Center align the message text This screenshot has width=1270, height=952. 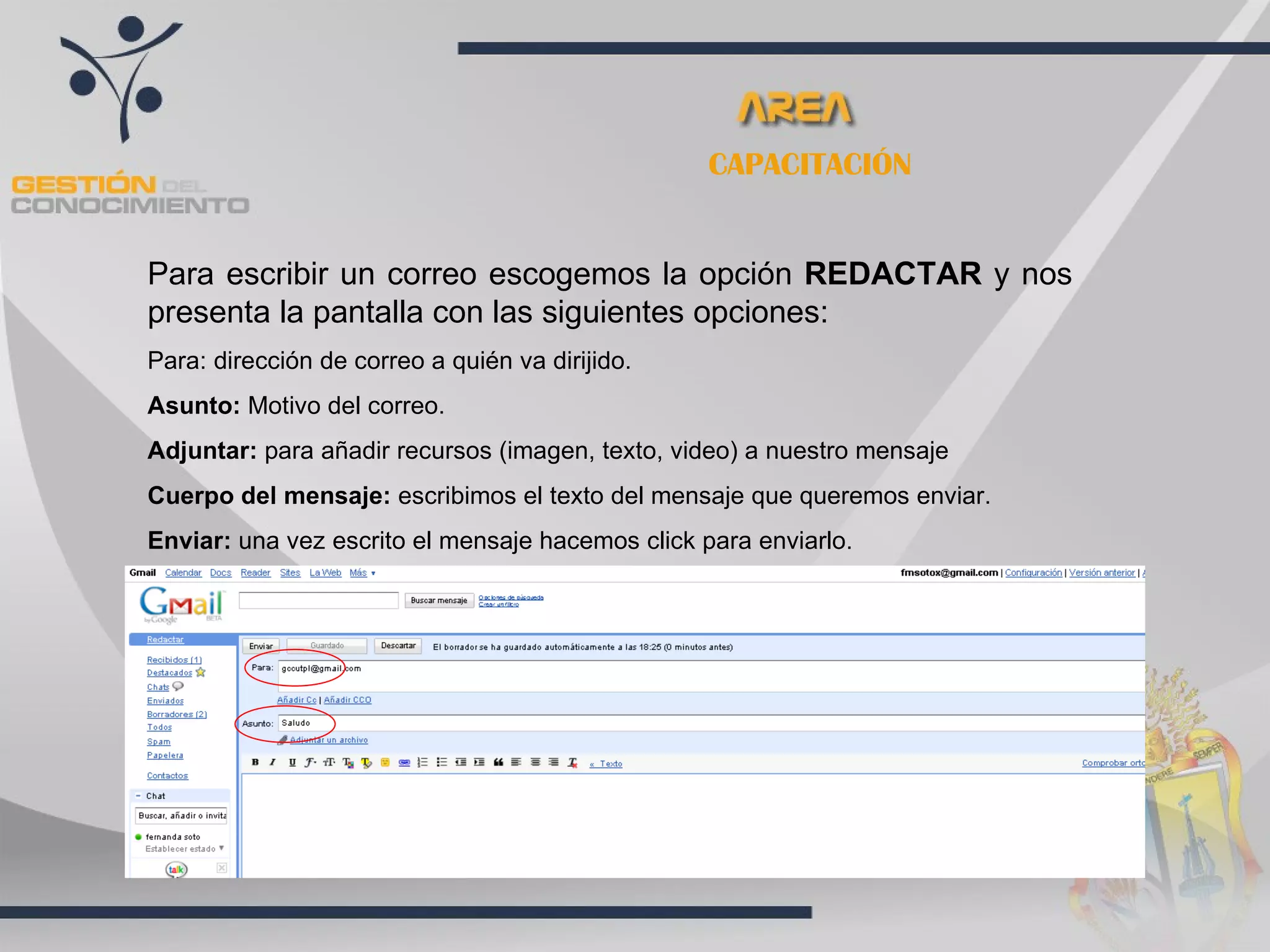pyautogui.click(x=535, y=762)
